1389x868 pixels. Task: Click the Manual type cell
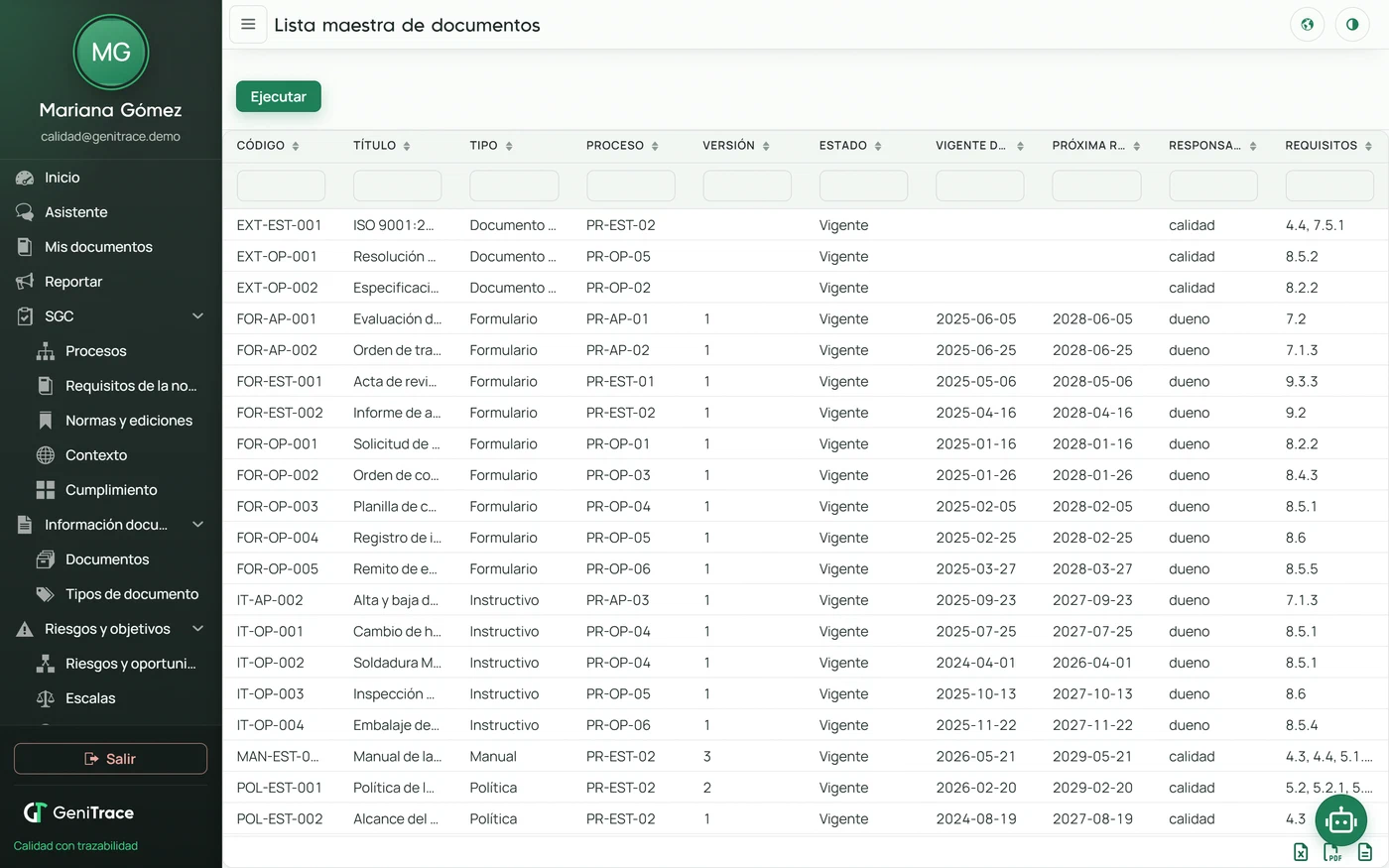pos(493,756)
